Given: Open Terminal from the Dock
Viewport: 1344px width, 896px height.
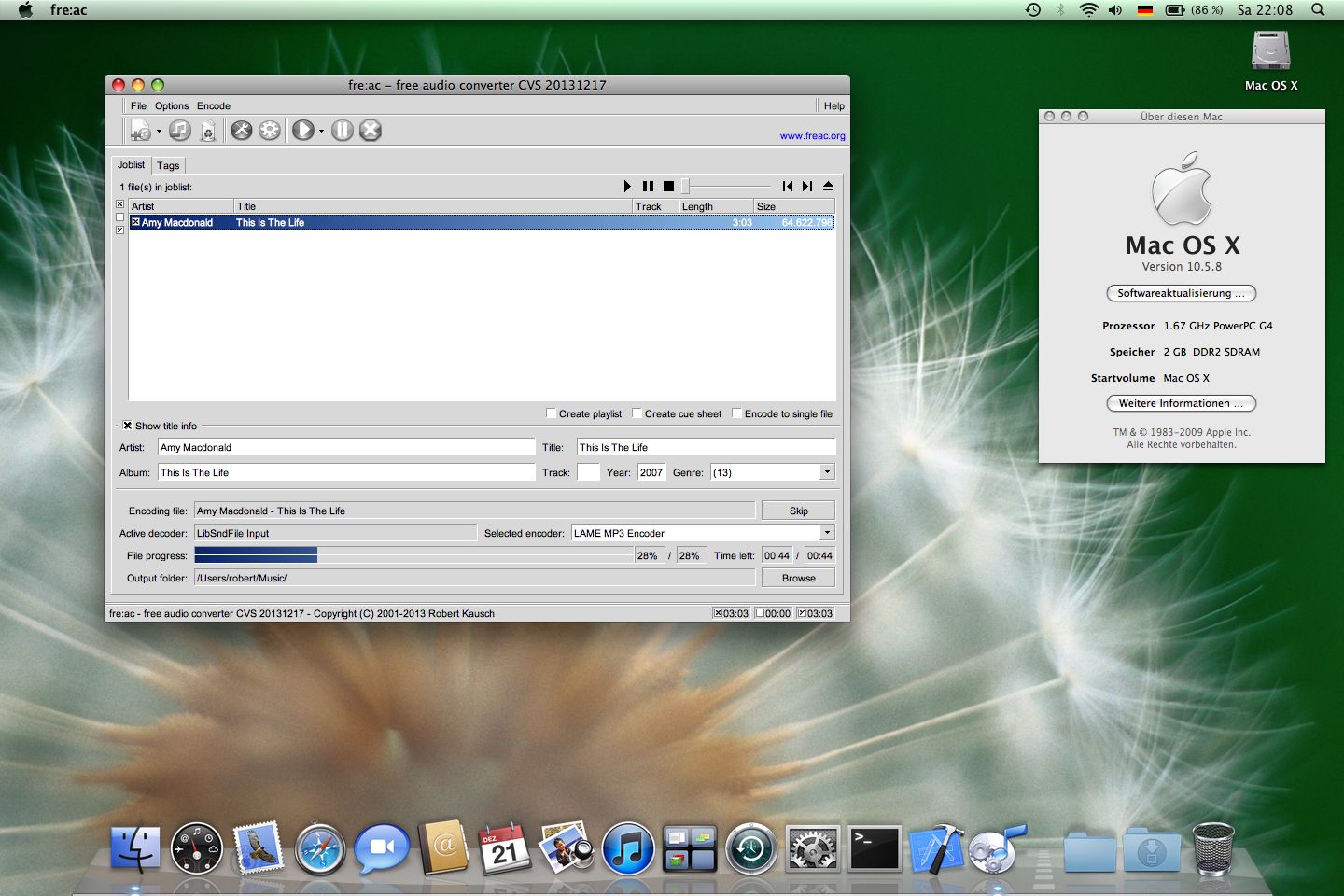Looking at the screenshot, I should click(x=875, y=849).
